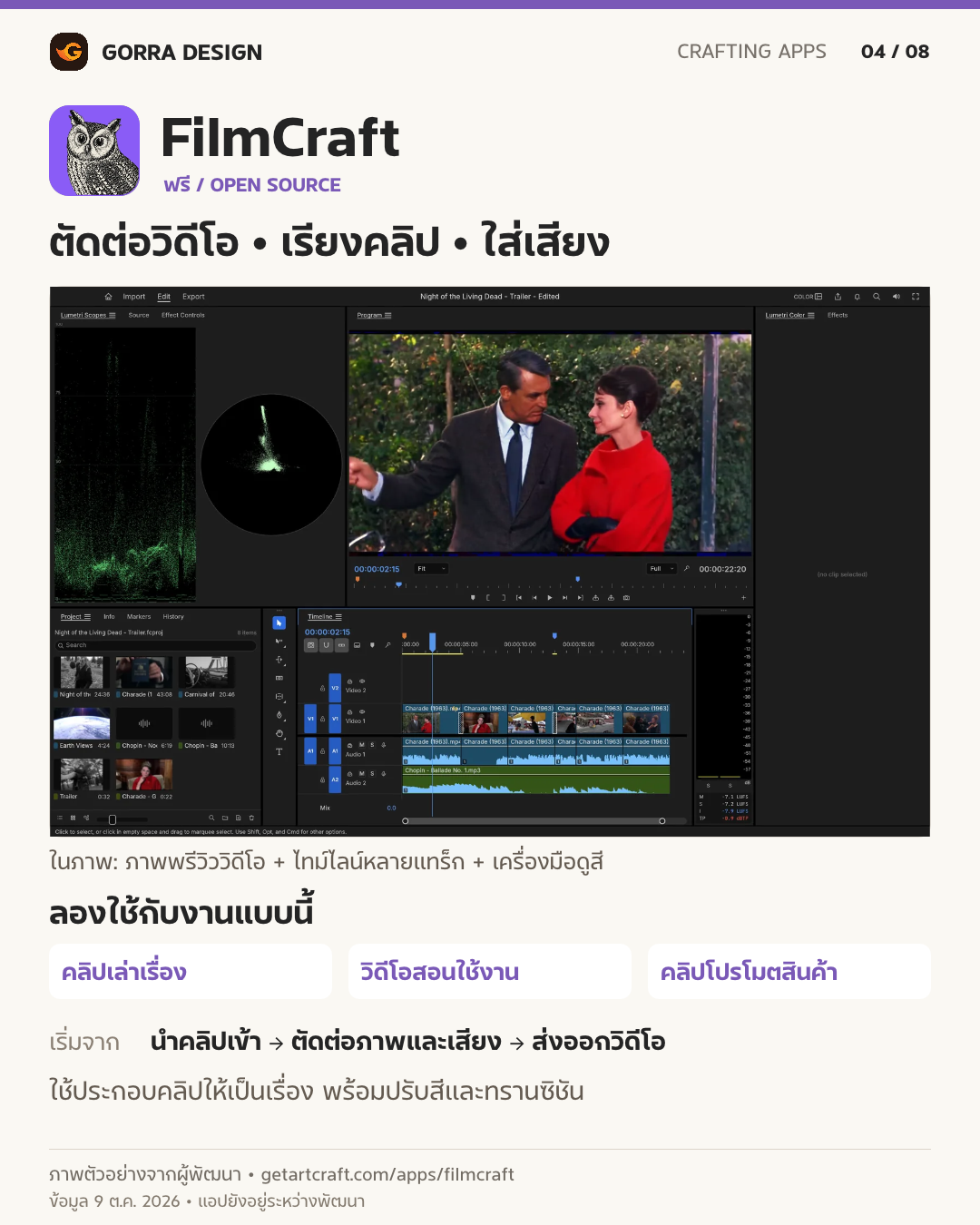Enter fullscreen with the expand icon
The width and height of the screenshot is (980, 1225).
916,297
